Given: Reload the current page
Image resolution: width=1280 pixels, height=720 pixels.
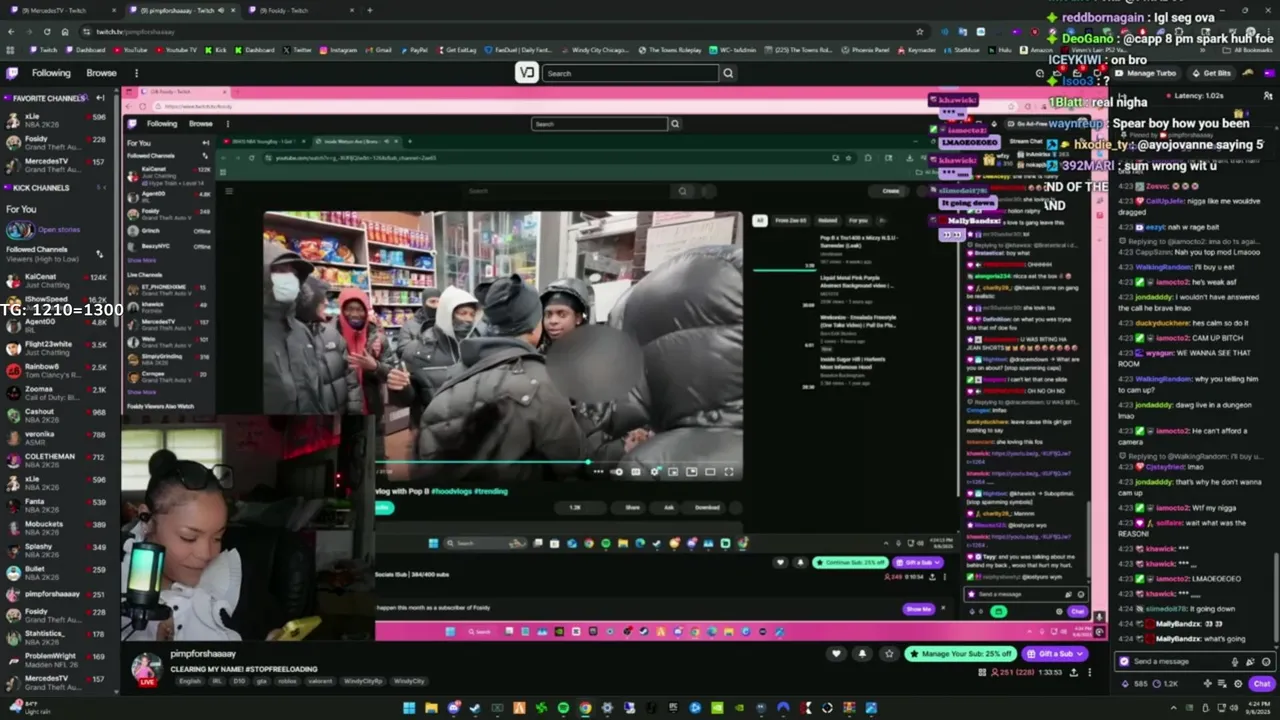Looking at the screenshot, I should [x=46, y=31].
